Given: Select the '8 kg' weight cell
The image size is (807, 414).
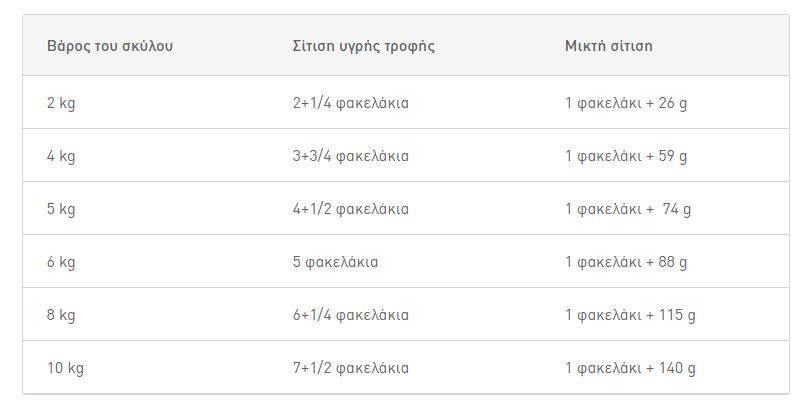Looking at the screenshot, I should [61, 316].
